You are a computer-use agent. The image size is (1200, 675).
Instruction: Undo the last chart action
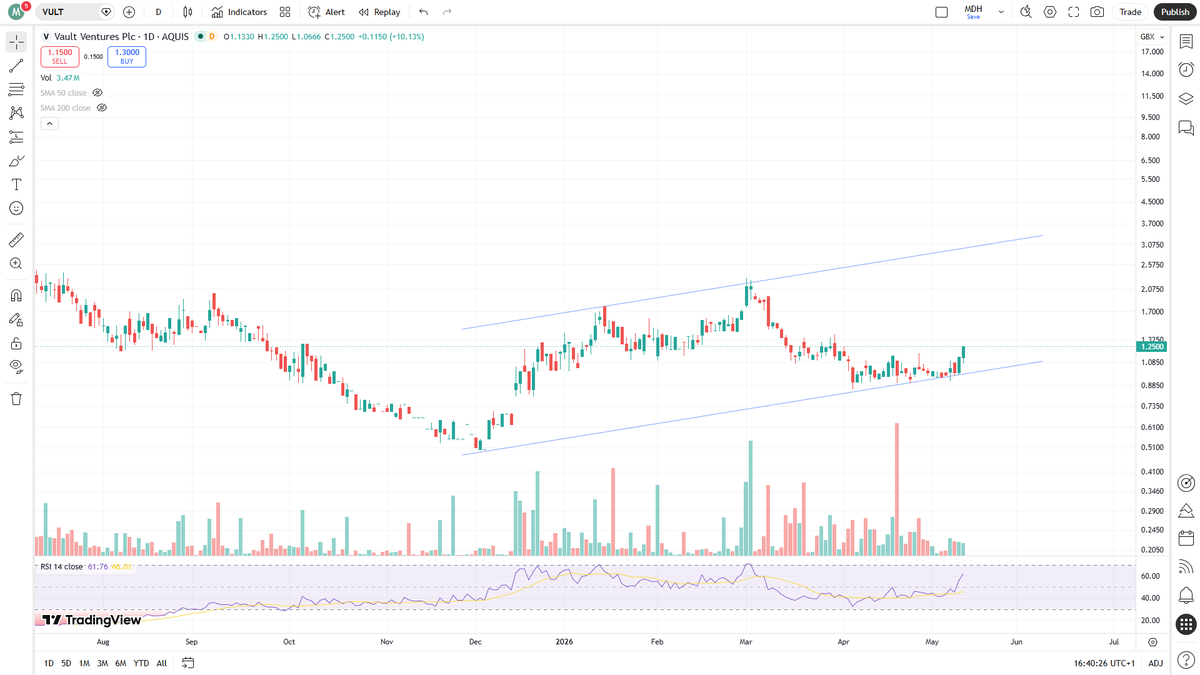(423, 12)
